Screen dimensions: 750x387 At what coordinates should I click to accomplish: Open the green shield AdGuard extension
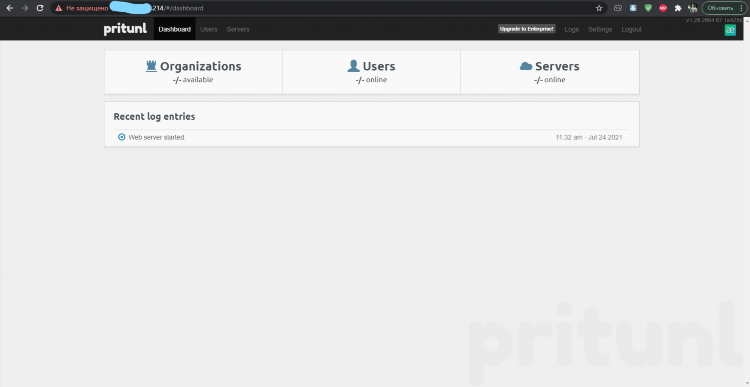pos(648,8)
